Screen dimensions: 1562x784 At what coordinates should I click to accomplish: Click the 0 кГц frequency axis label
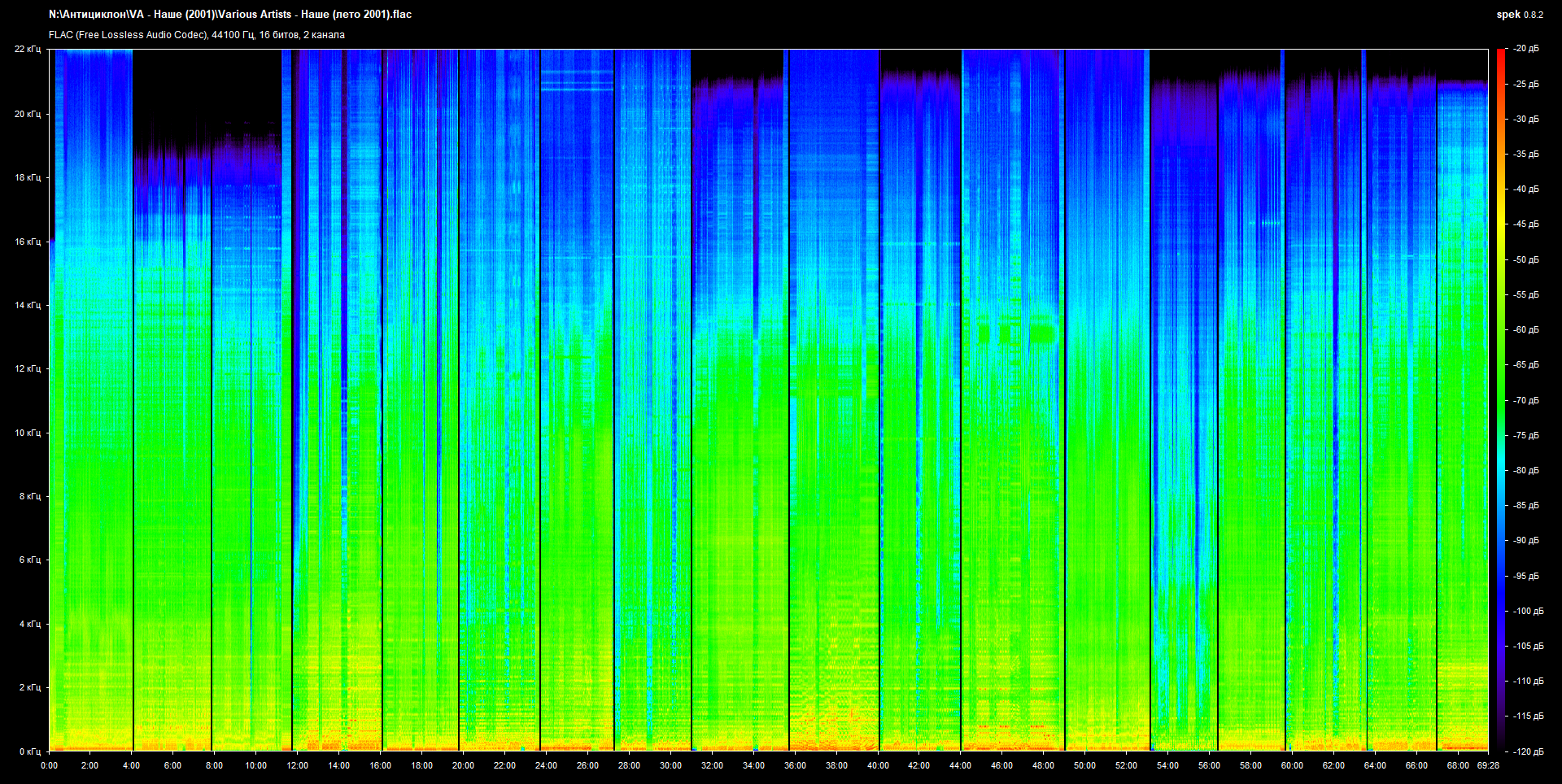(29, 751)
